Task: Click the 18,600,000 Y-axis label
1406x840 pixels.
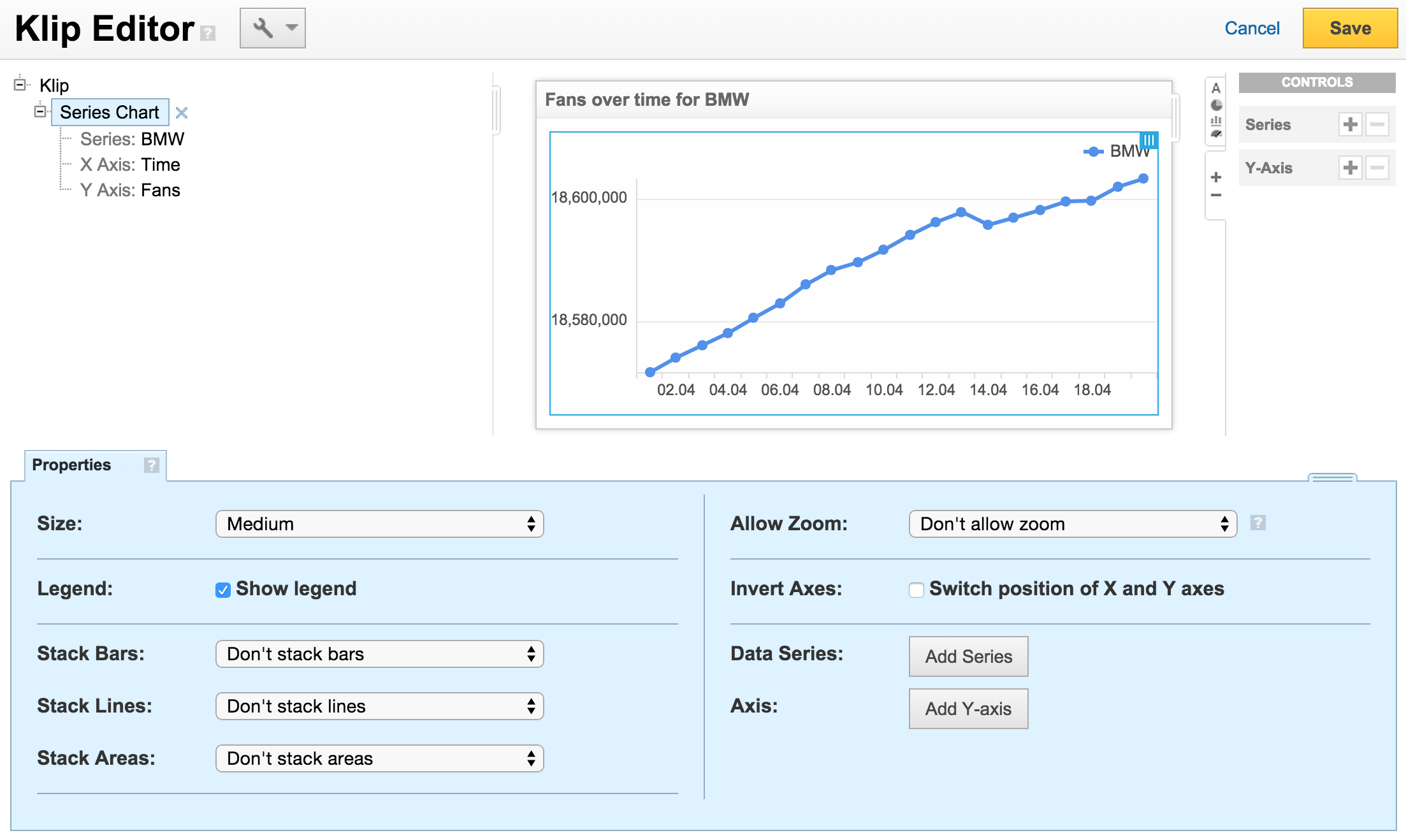Action: point(589,198)
